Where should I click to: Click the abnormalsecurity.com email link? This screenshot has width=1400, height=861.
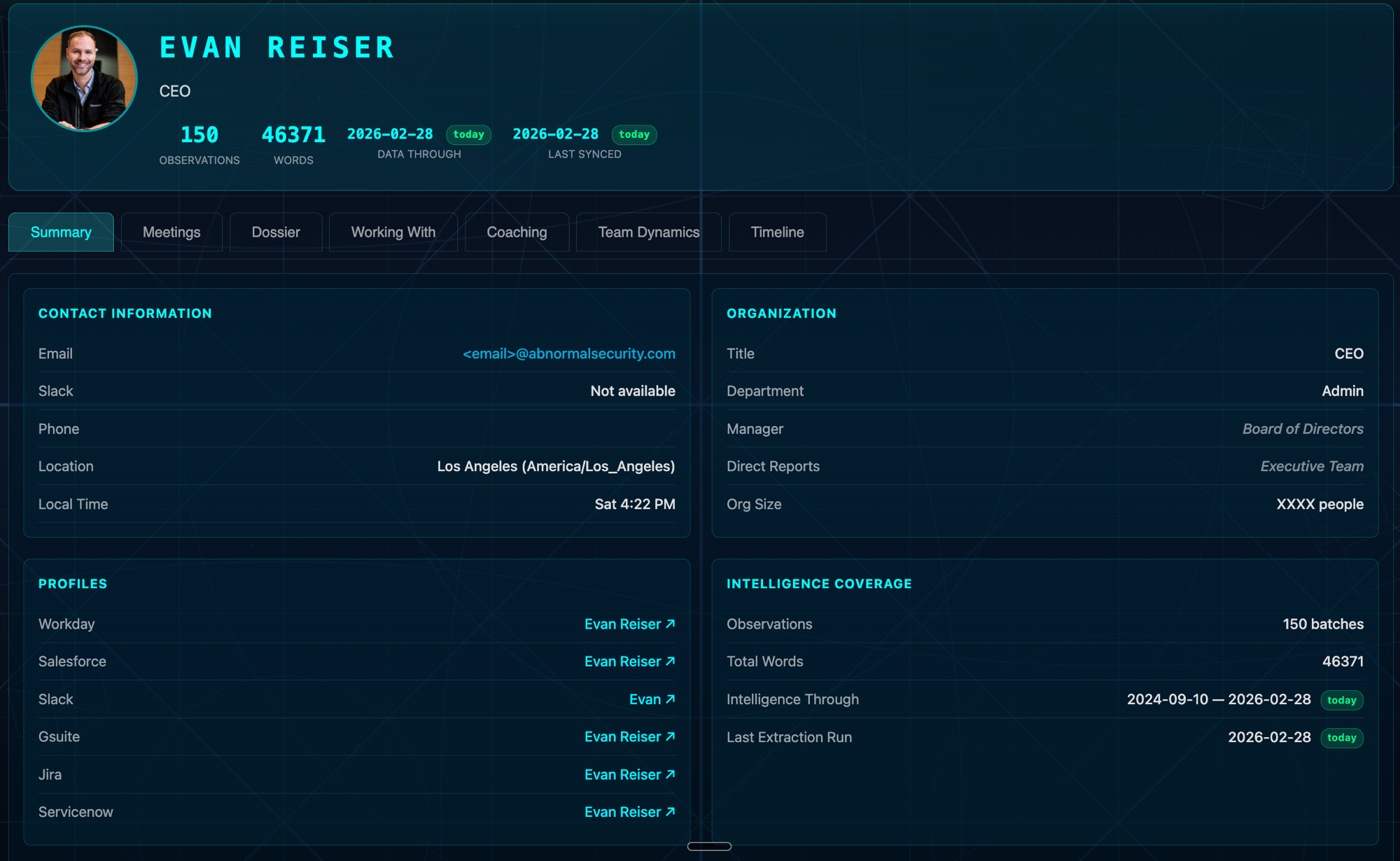pos(569,353)
